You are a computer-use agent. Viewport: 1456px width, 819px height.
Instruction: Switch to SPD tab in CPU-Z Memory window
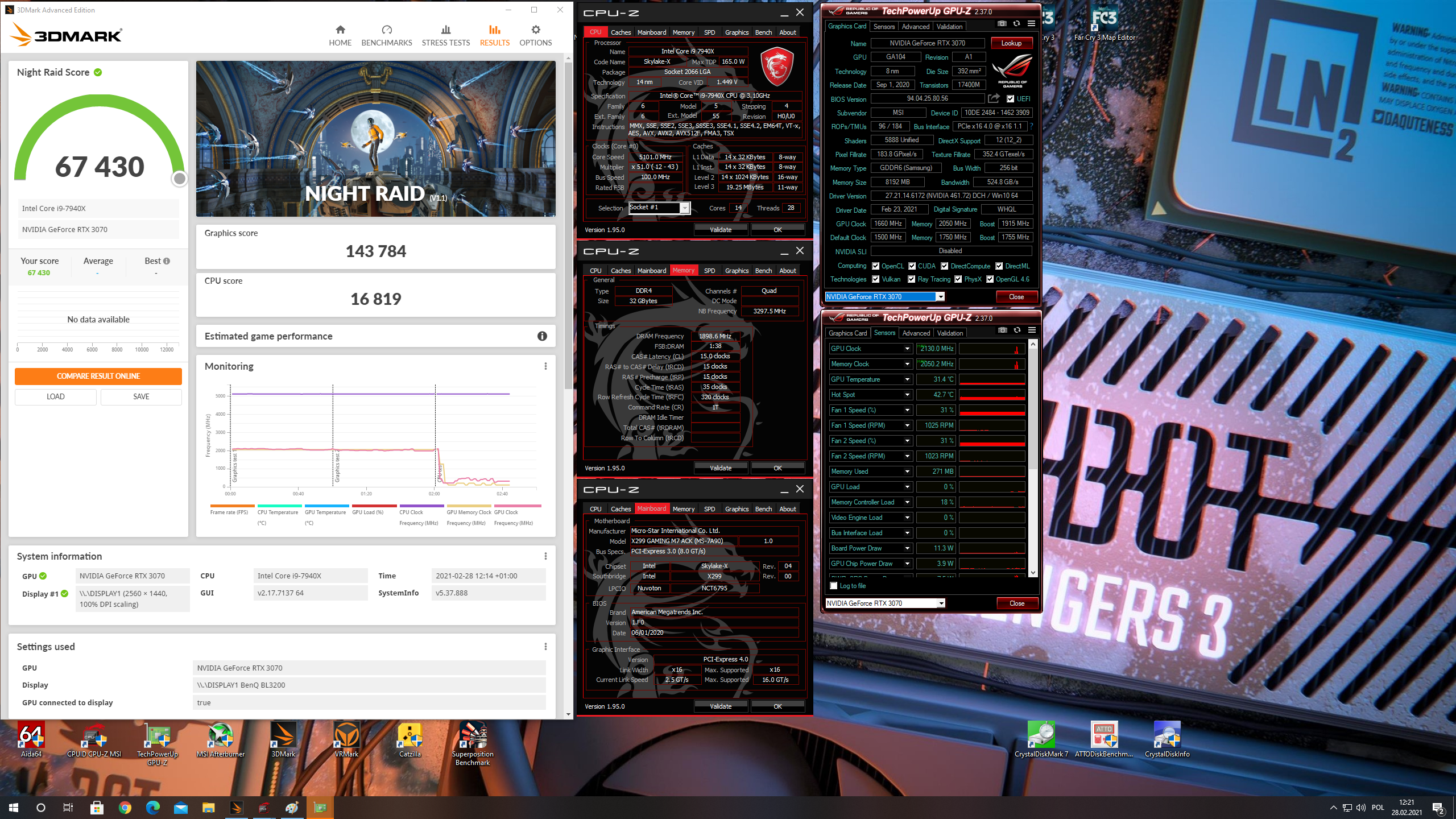709,271
